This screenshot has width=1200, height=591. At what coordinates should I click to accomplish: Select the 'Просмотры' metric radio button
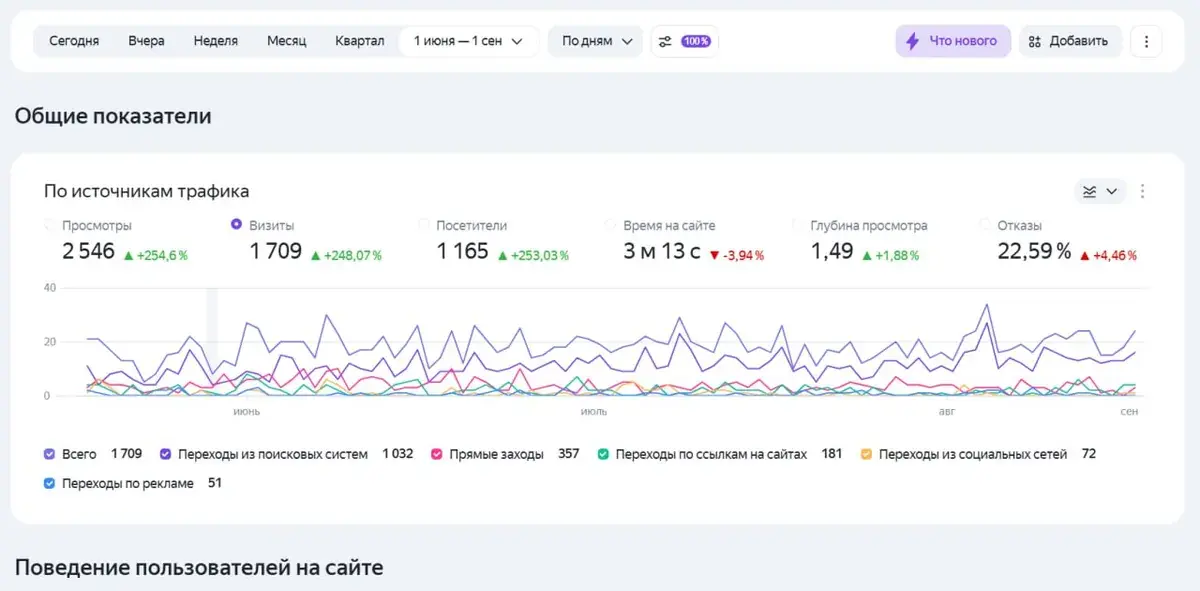(x=50, y=225)
